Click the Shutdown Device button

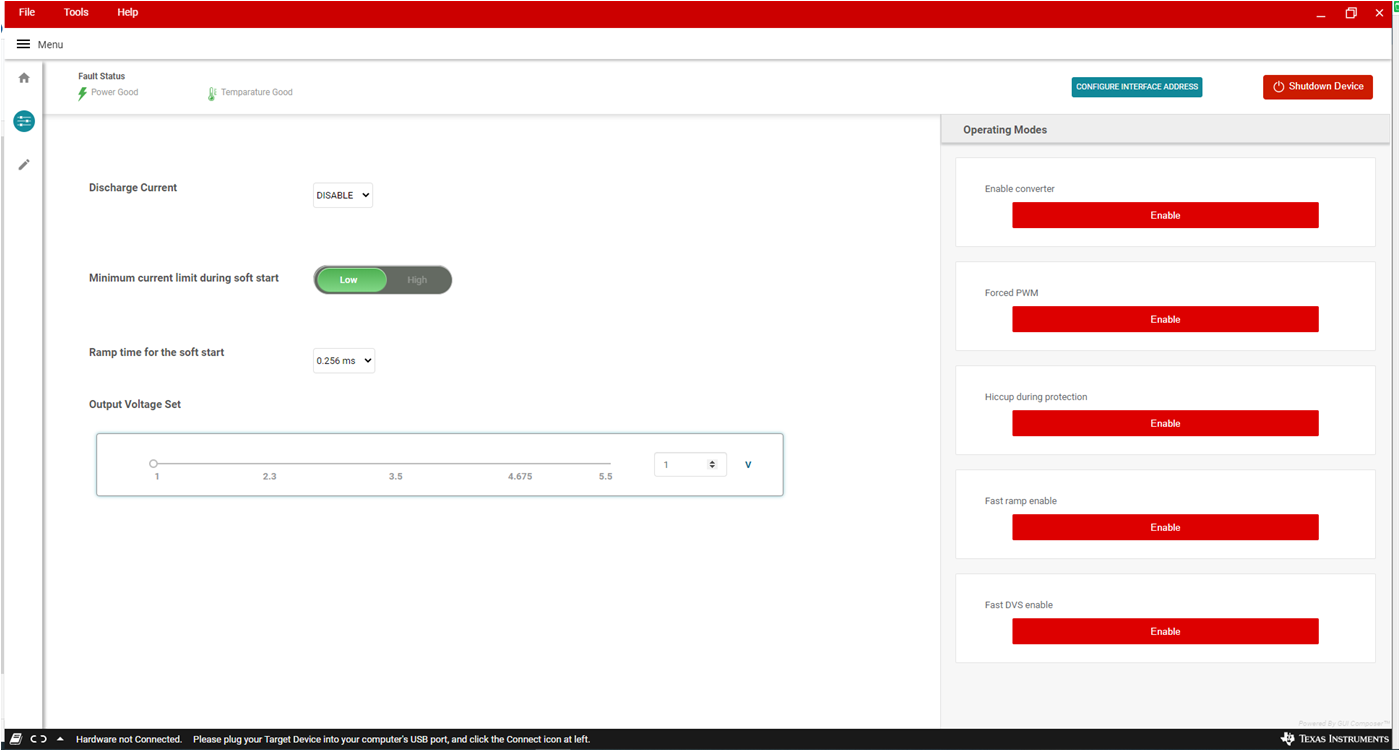click(1317, 87)
